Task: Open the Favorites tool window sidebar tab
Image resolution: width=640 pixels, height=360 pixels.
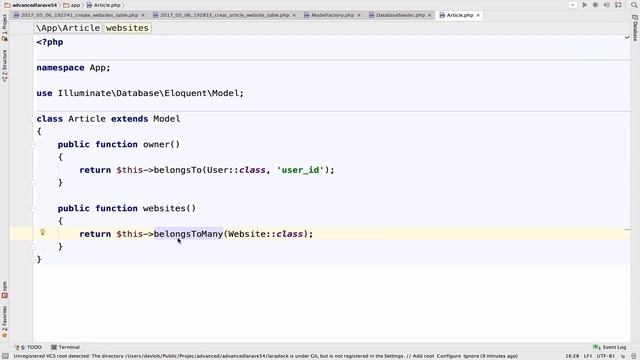Action: (x=4, y=322)
